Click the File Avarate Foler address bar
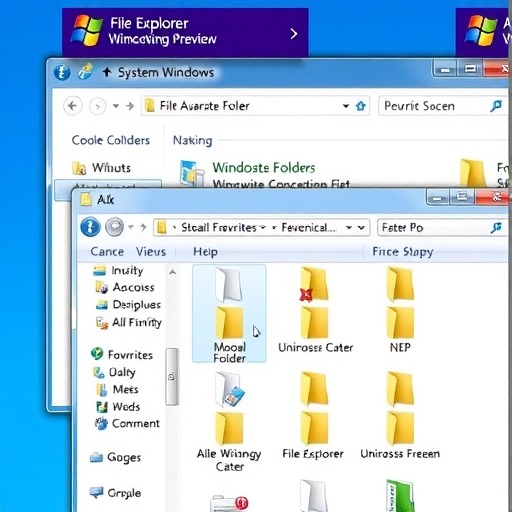The width and height of the screenshot is (512, 512). [255, 106]
